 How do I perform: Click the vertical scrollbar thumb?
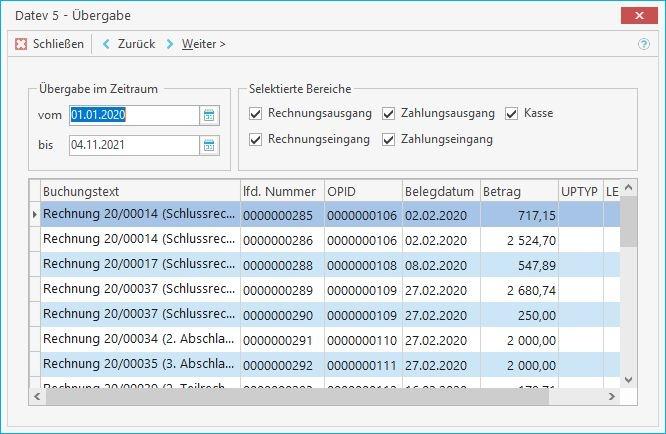(x=629, y=221)
